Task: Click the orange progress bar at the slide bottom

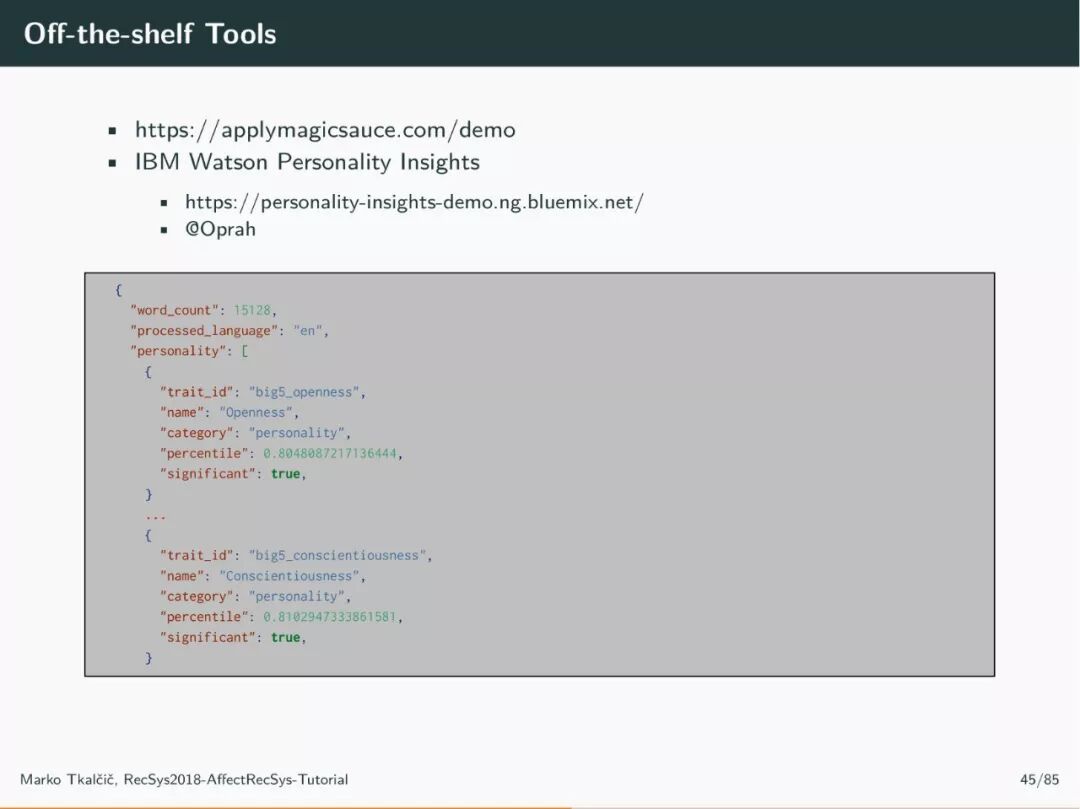Action: point(286,807)
